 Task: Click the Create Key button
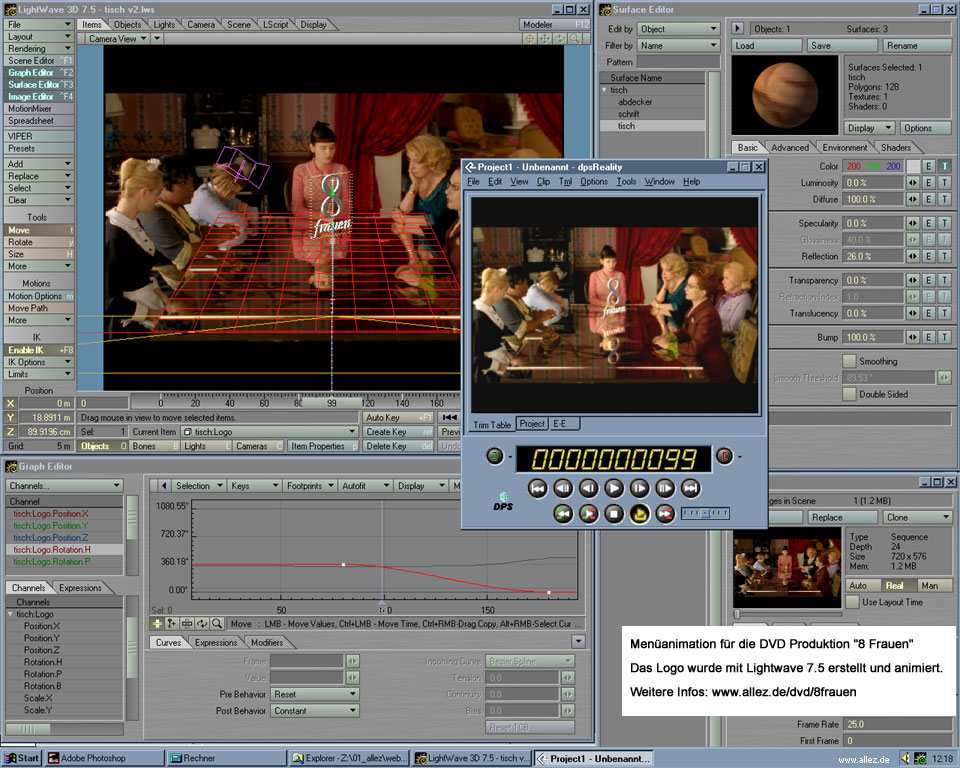398,432
